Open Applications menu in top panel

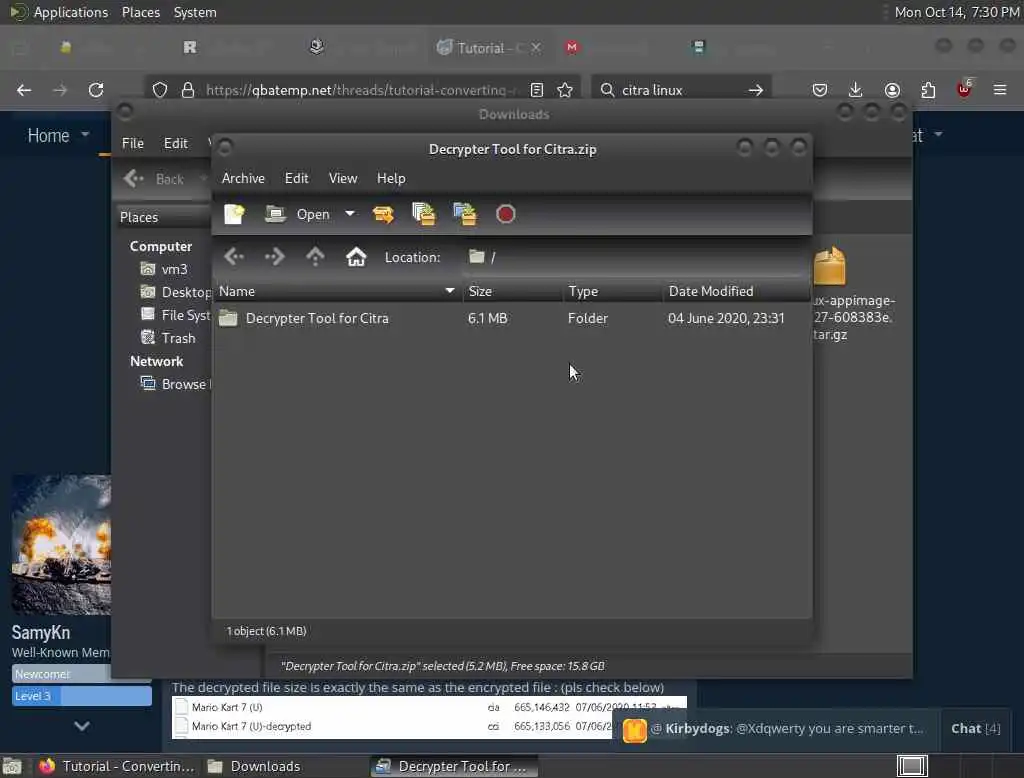click(59, 12)
